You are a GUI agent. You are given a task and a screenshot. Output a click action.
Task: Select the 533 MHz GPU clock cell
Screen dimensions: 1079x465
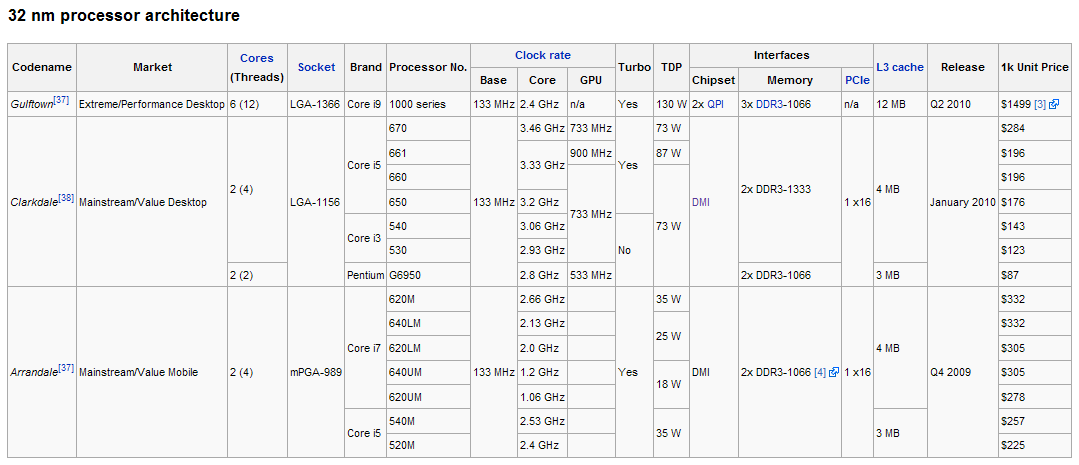tap(591, 275)
